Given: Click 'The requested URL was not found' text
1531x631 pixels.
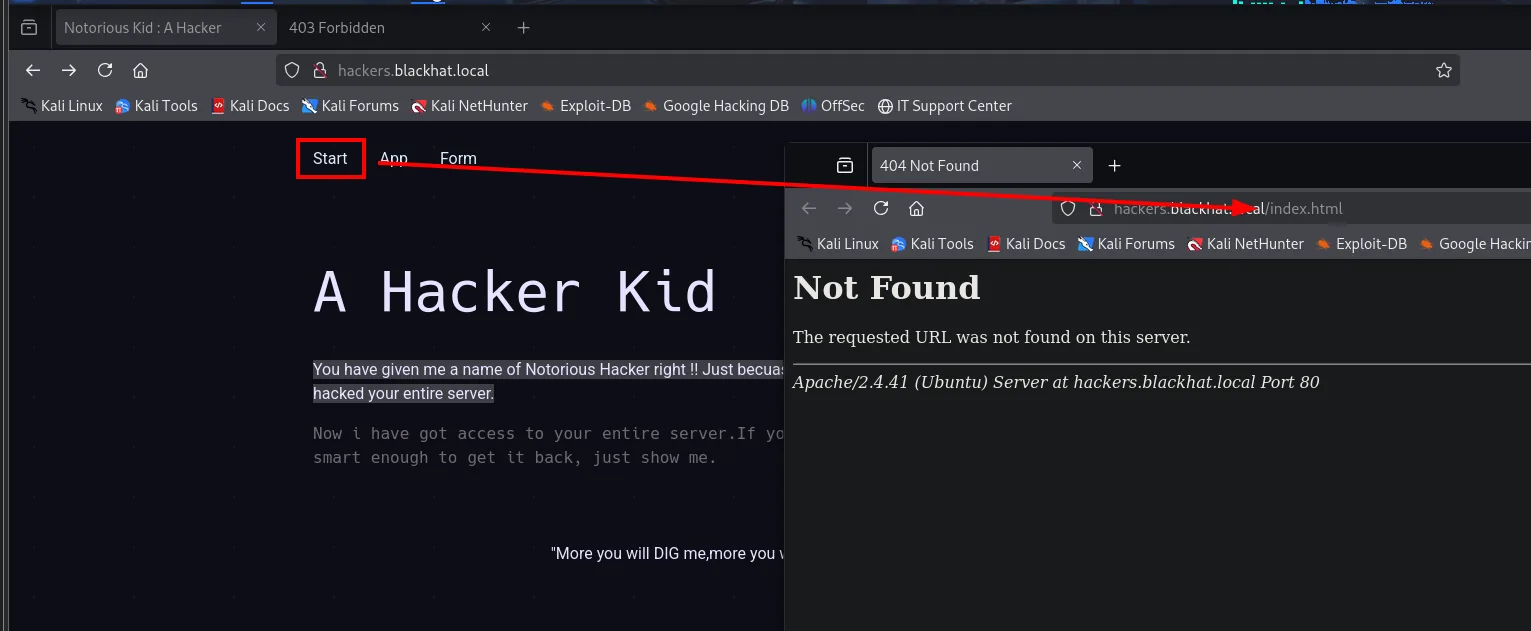Looking at the screenshot, I should click(991, 338).
